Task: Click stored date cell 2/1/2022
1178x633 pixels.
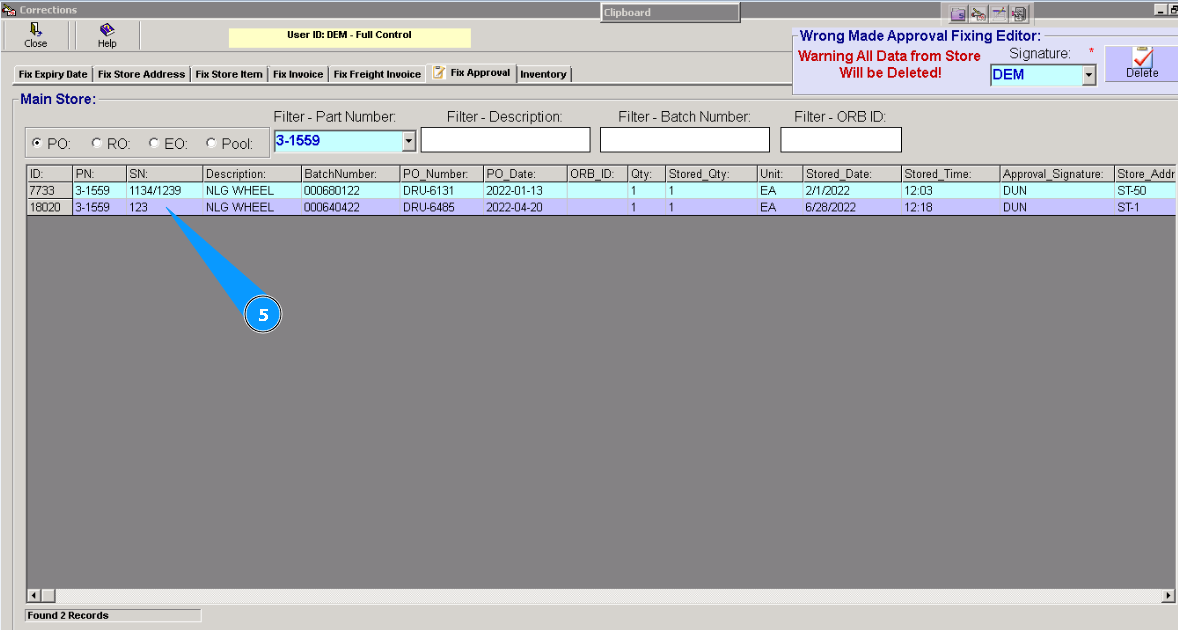Action: pos(852,191)
